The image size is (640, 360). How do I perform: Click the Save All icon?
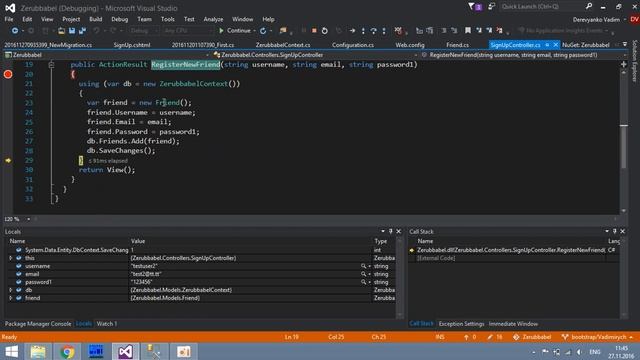[82, 31]
